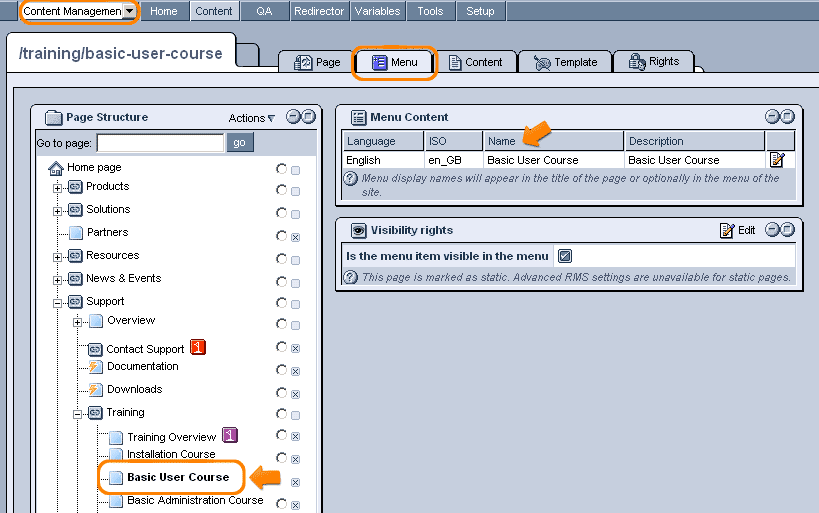Click the Home page house icon
819x513 pixels.
click(x=56, y=168)
